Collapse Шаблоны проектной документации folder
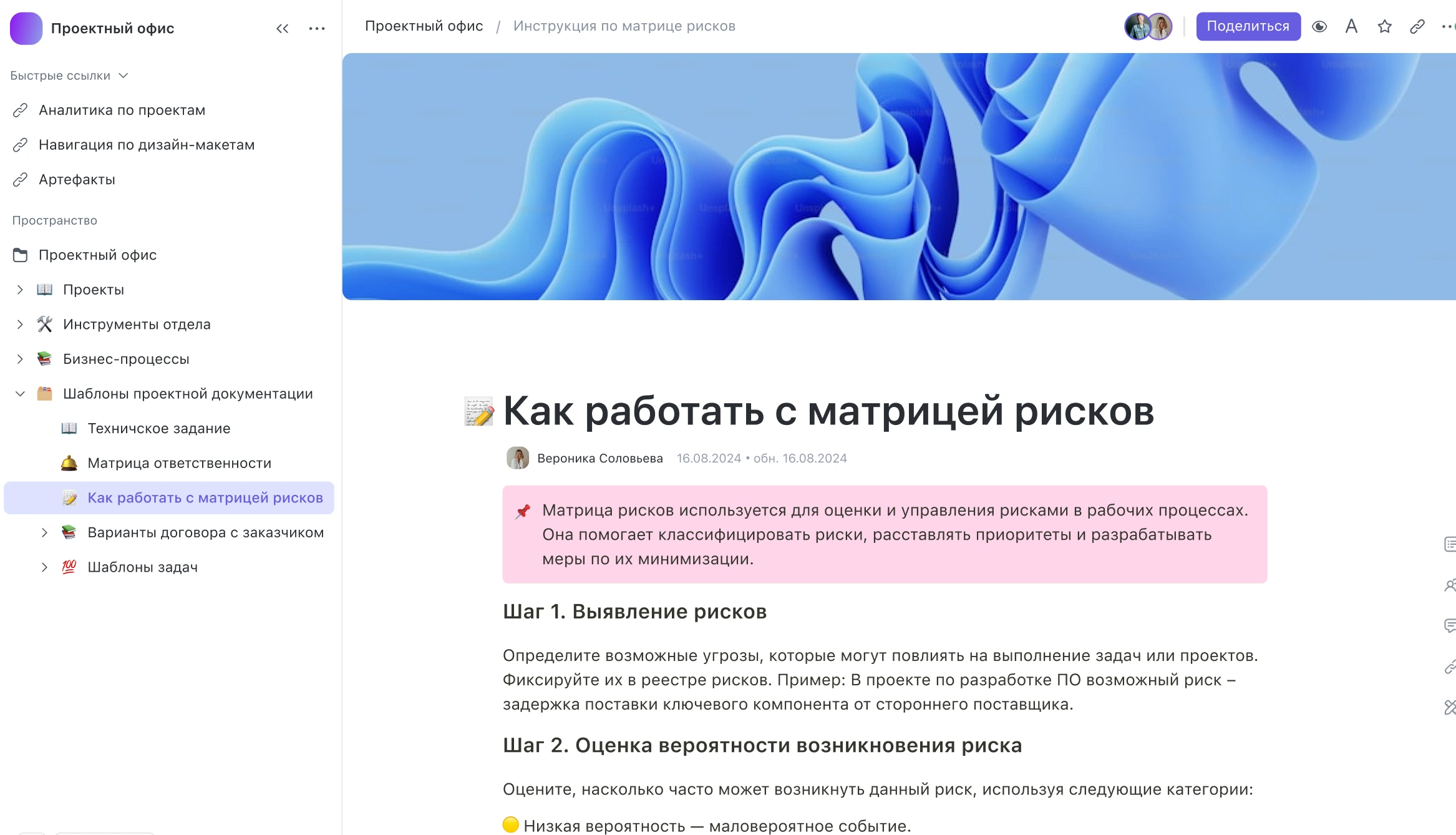The image size is (1456, 835). (20, 394)
